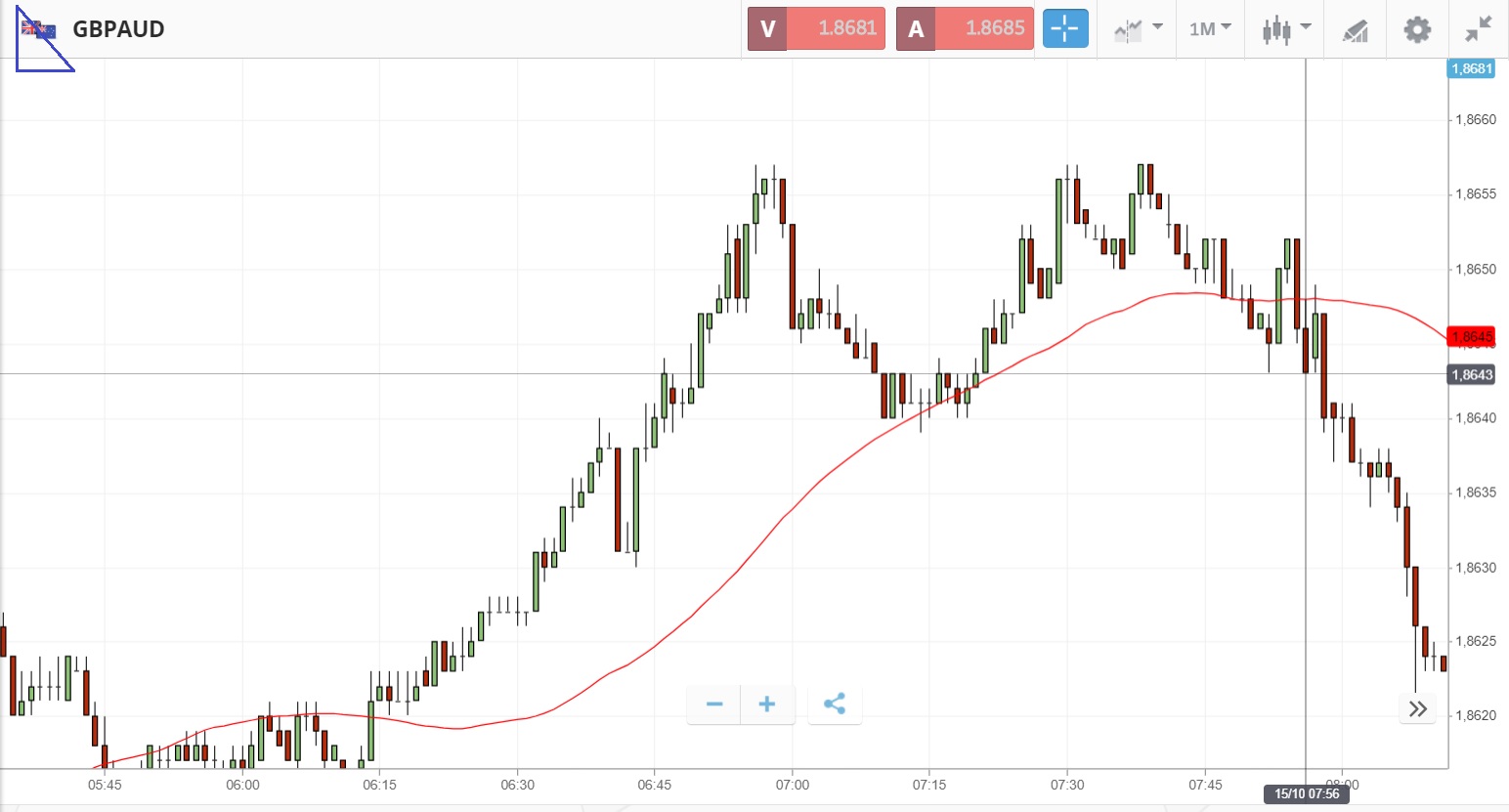
Task: Toggle the crosshair cursor button
Action: point(1064,29)
